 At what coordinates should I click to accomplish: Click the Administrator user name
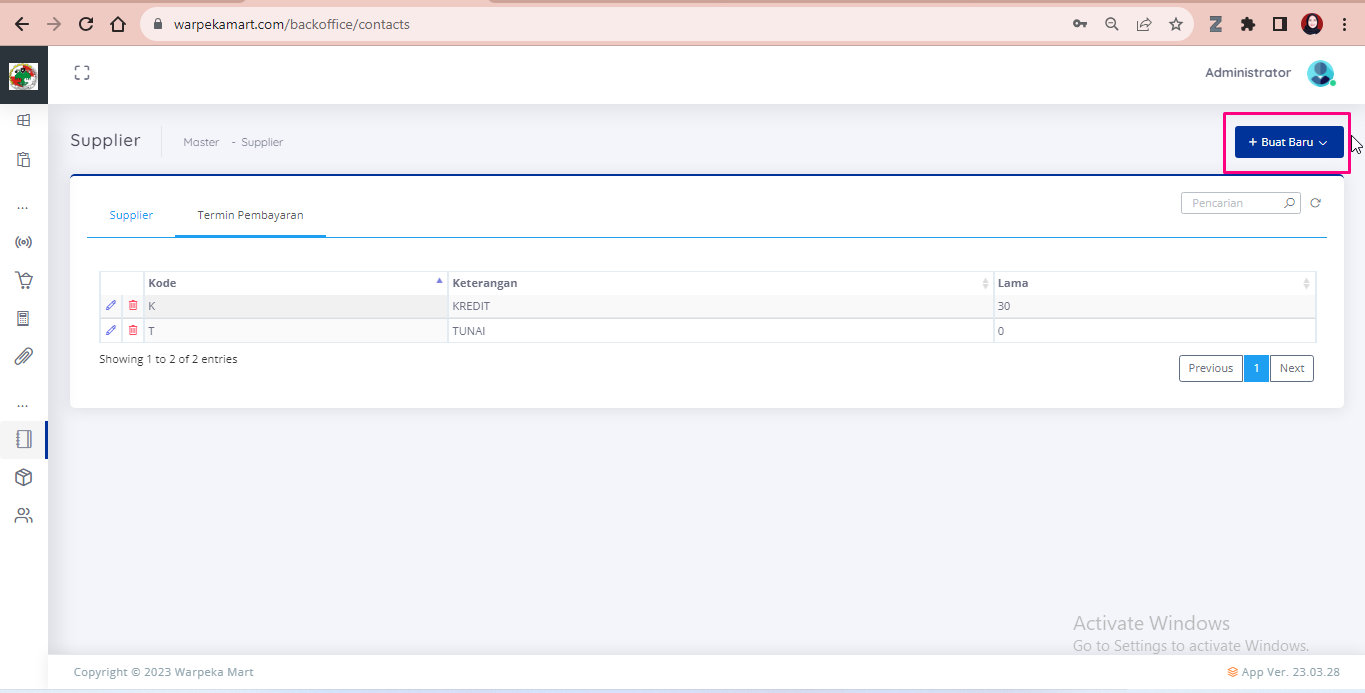[1248, 73]
